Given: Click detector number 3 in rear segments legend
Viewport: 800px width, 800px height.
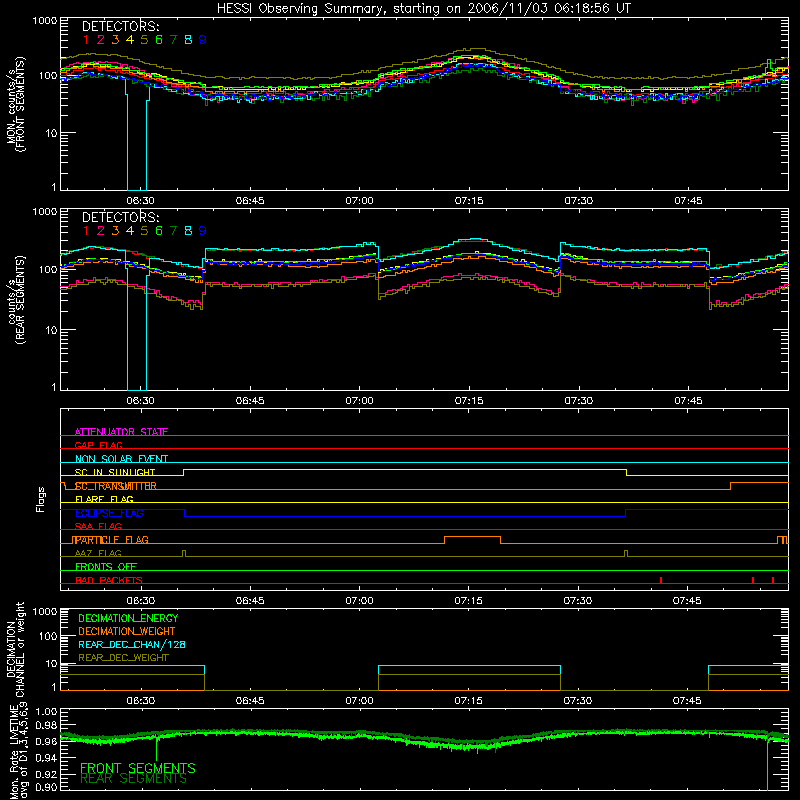Looking at the screenshot, I should (115, 231).
